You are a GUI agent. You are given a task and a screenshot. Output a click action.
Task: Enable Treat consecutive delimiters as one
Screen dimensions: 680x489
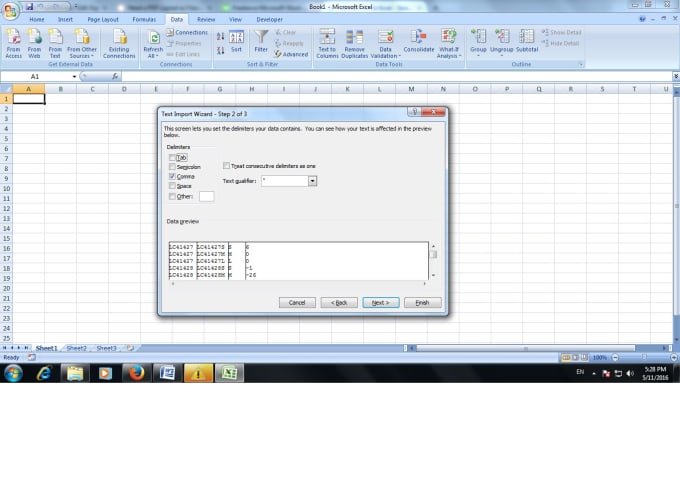click(x=226, y=166)
